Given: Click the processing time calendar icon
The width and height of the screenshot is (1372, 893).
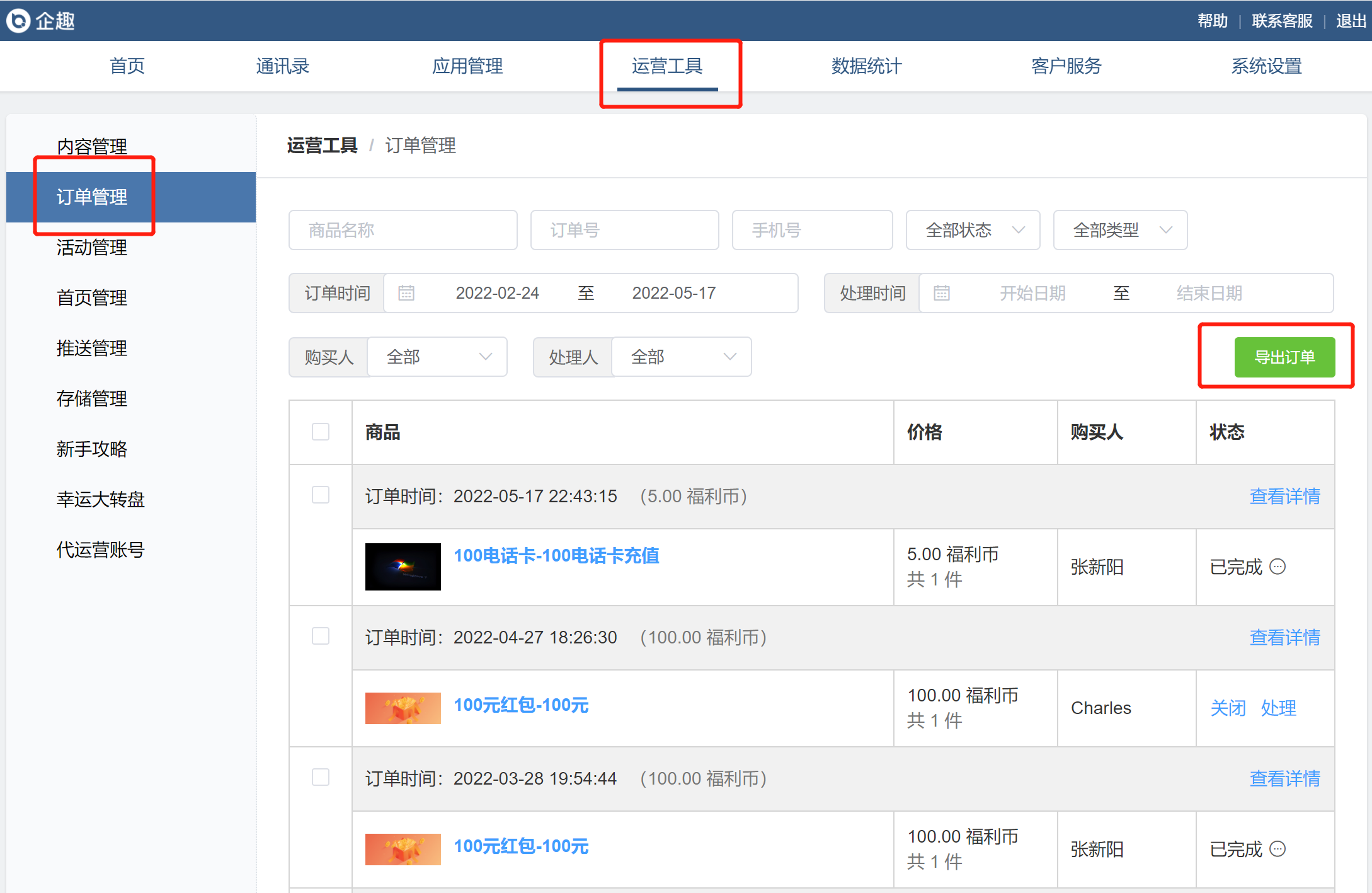Looking at the screenshot, I should pos(942,293).
